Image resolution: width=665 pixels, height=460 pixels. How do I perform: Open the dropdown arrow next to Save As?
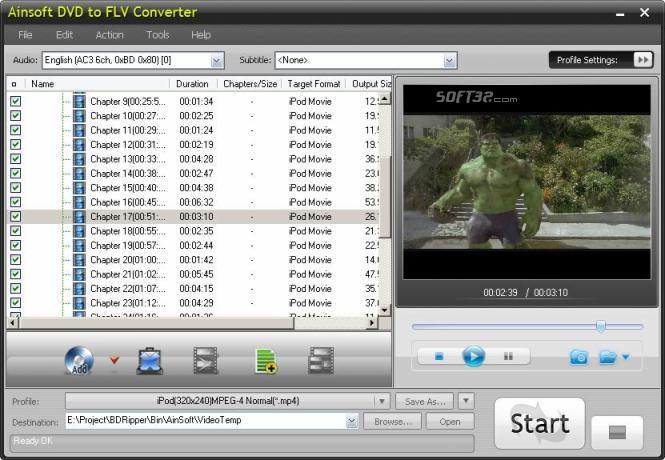(466, 401)
